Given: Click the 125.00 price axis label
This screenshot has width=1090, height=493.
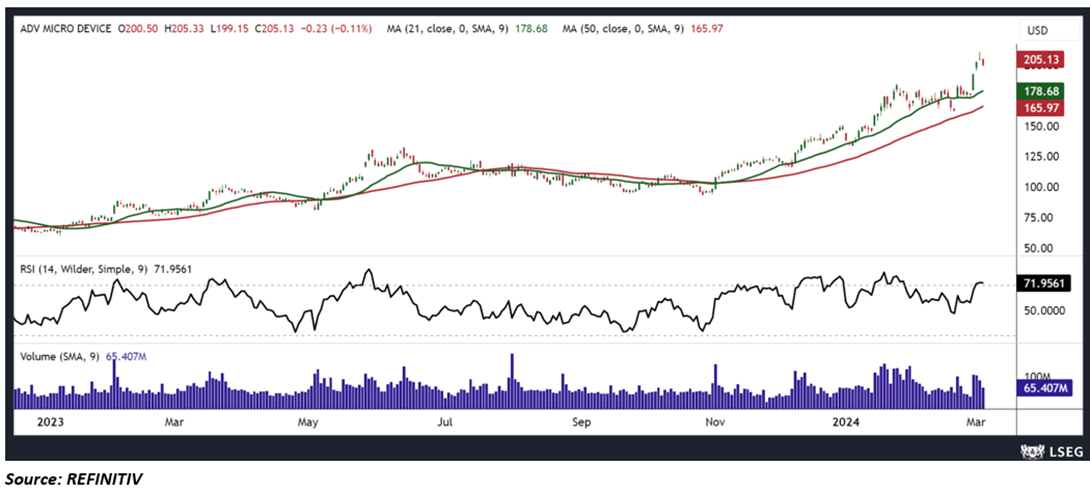Looking at the screenshot, I should (1040, 156).
